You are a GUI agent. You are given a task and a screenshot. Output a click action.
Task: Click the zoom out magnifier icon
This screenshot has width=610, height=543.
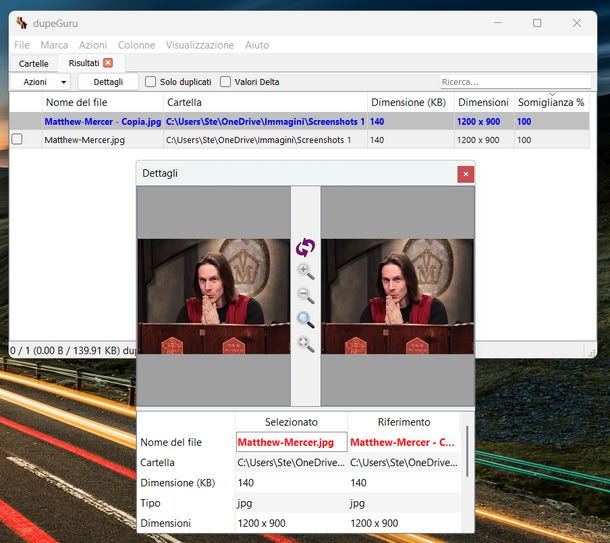coord(305,295)
